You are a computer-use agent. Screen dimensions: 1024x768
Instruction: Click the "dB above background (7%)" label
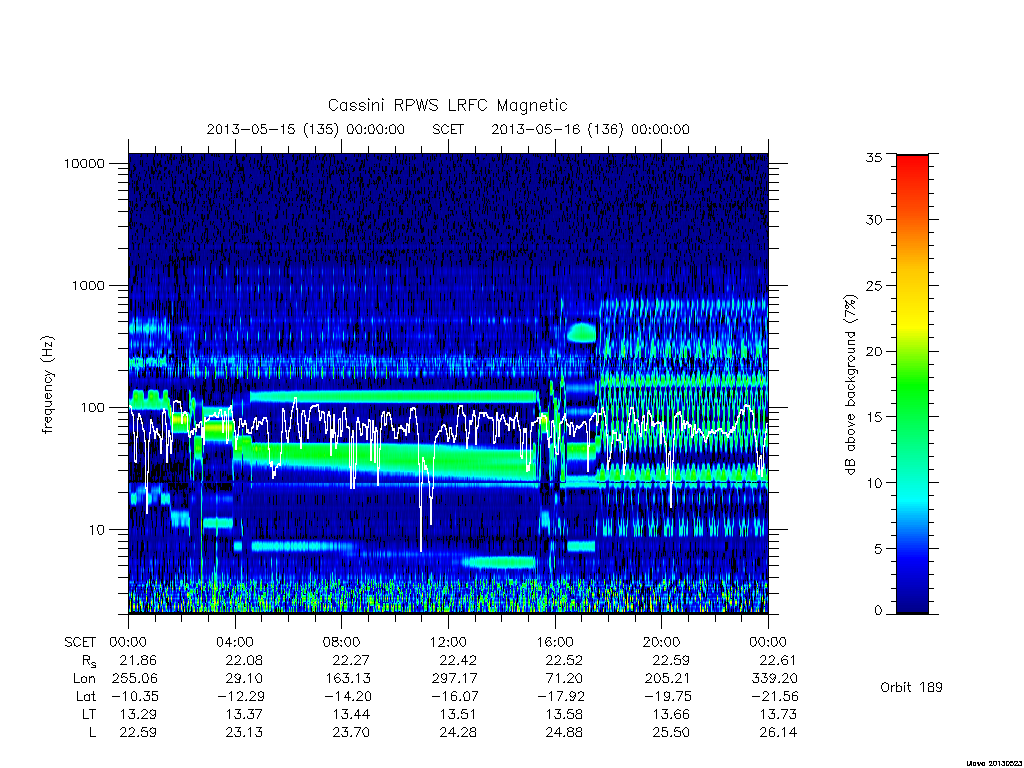[x=850, y=384]
